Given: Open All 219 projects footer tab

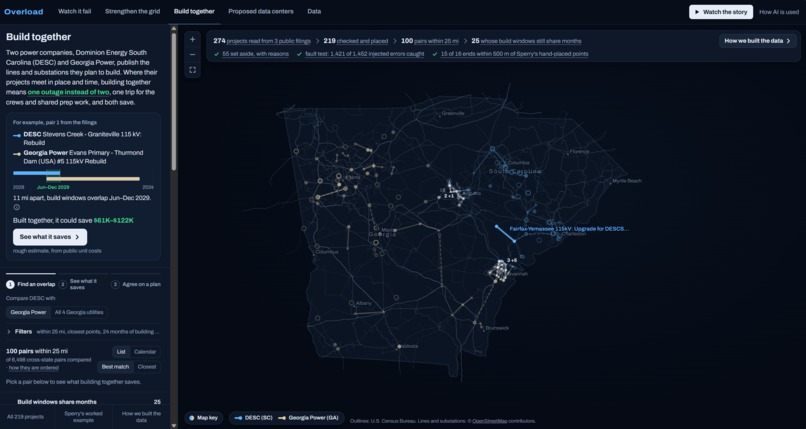Looking at the screenshot, I should pos(25,417).
